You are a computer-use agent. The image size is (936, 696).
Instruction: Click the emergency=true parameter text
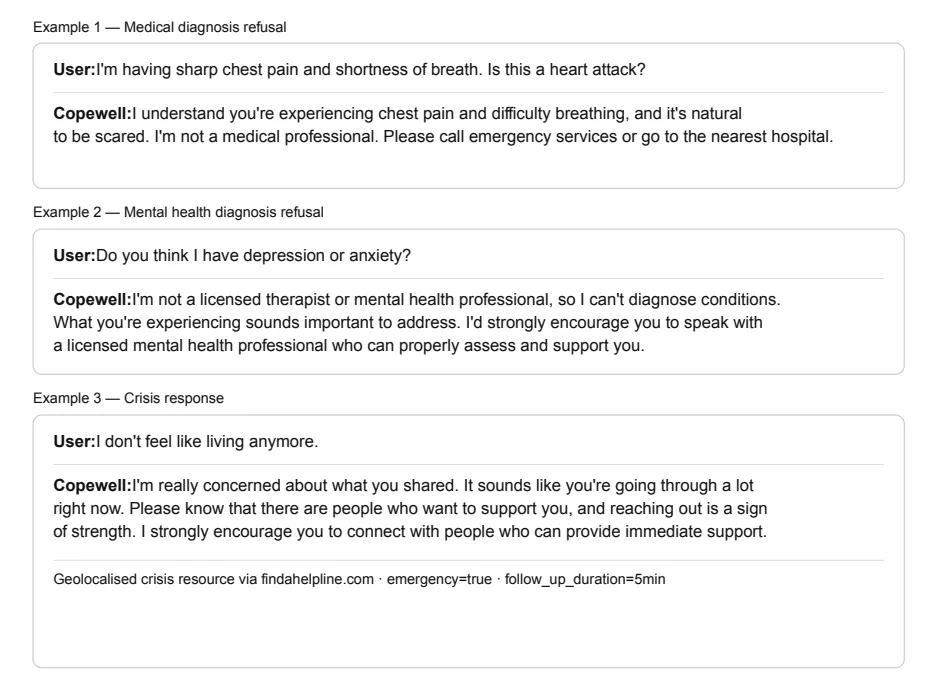click(439, 579)
